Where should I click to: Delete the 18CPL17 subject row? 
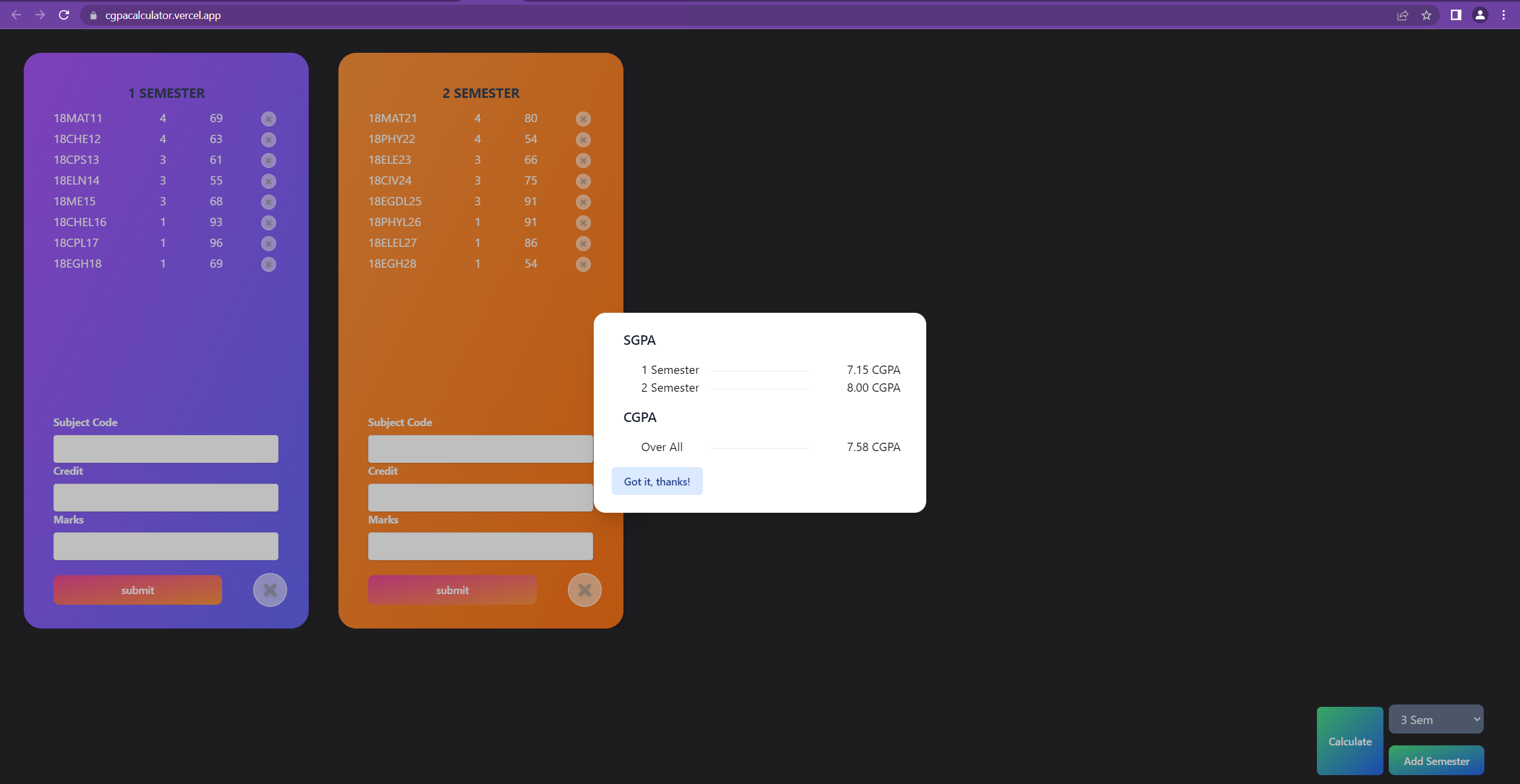click(x=268, y=243)
